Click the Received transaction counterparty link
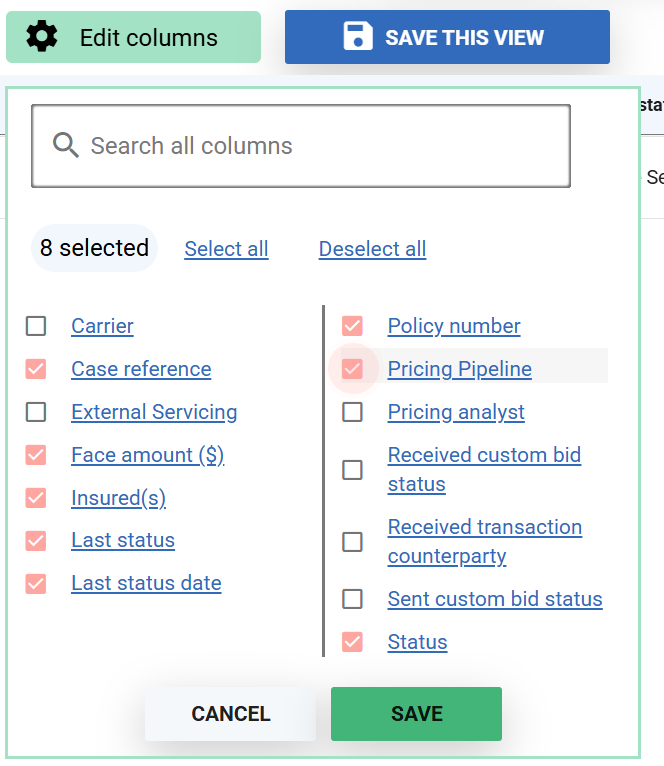The height and width of the screenshot is (766, 664). pyautogui.click(x=484, y=541)
